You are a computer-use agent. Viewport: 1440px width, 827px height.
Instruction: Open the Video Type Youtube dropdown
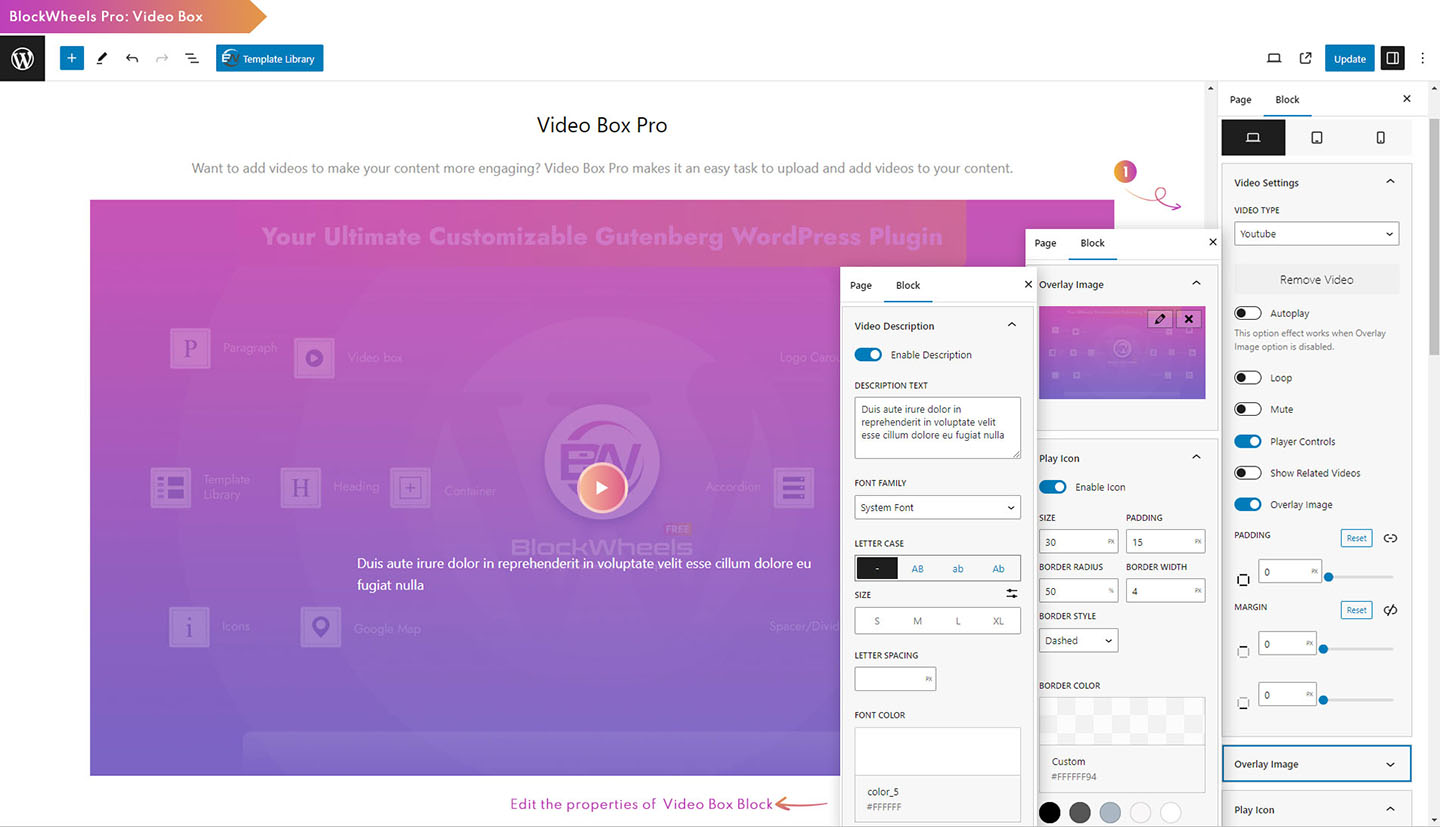click(1316, 234)
